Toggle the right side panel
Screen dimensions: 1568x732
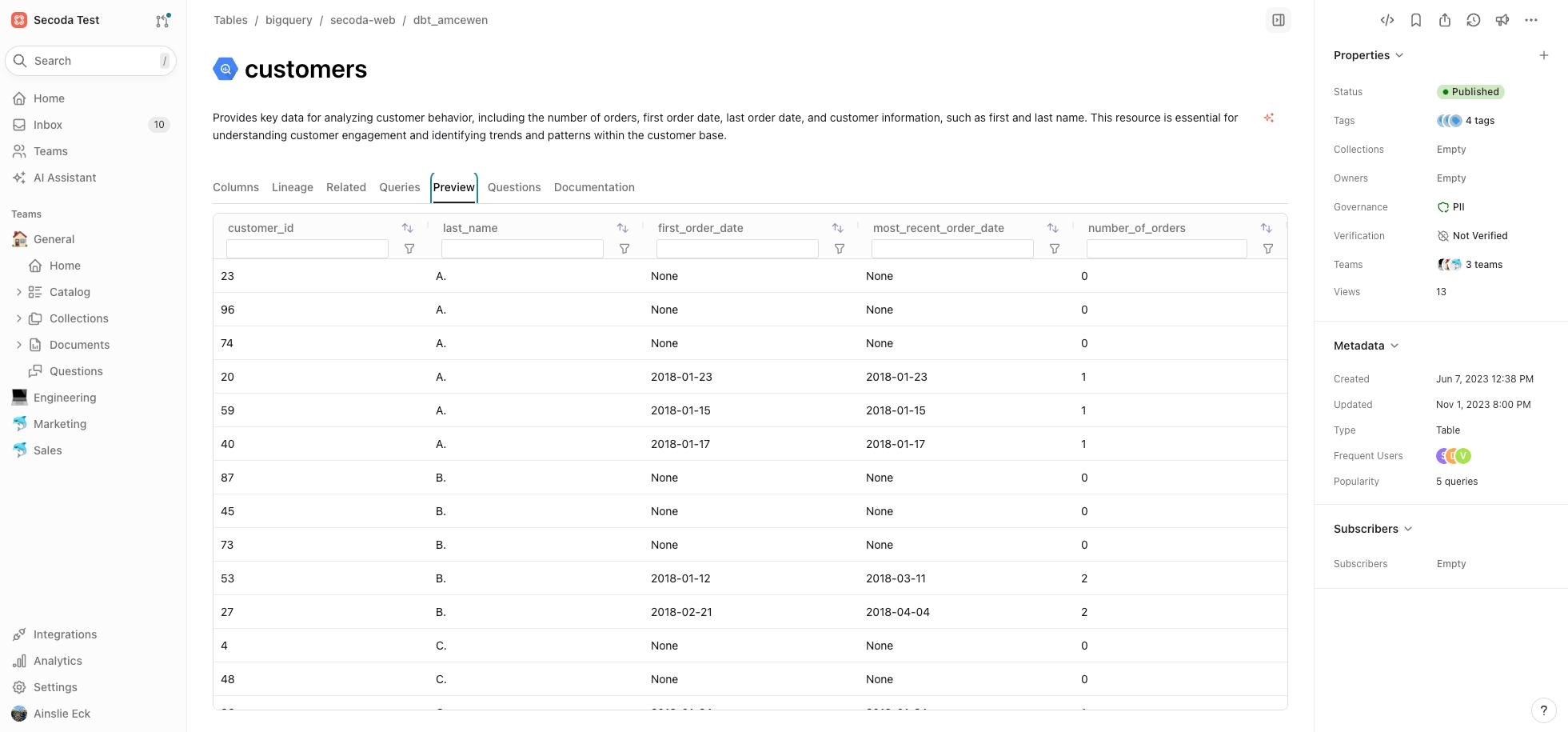tap(1278, 20)
